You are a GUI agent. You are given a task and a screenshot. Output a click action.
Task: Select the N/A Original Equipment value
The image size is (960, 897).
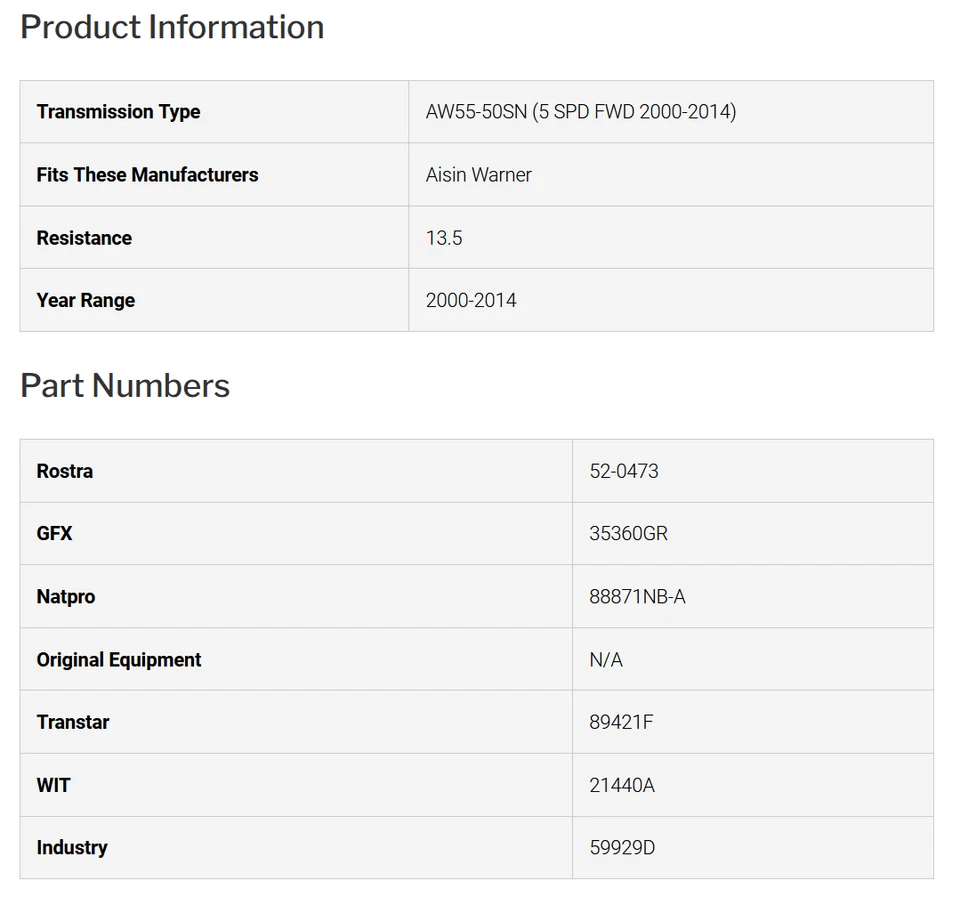coord(606,660)
